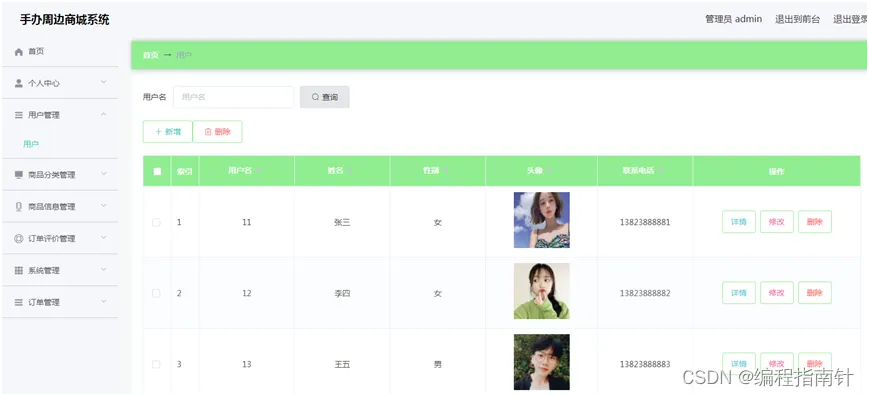
Task: Click the monitor icon beside 商品分类管理
Action: click(x=19, y=175)
